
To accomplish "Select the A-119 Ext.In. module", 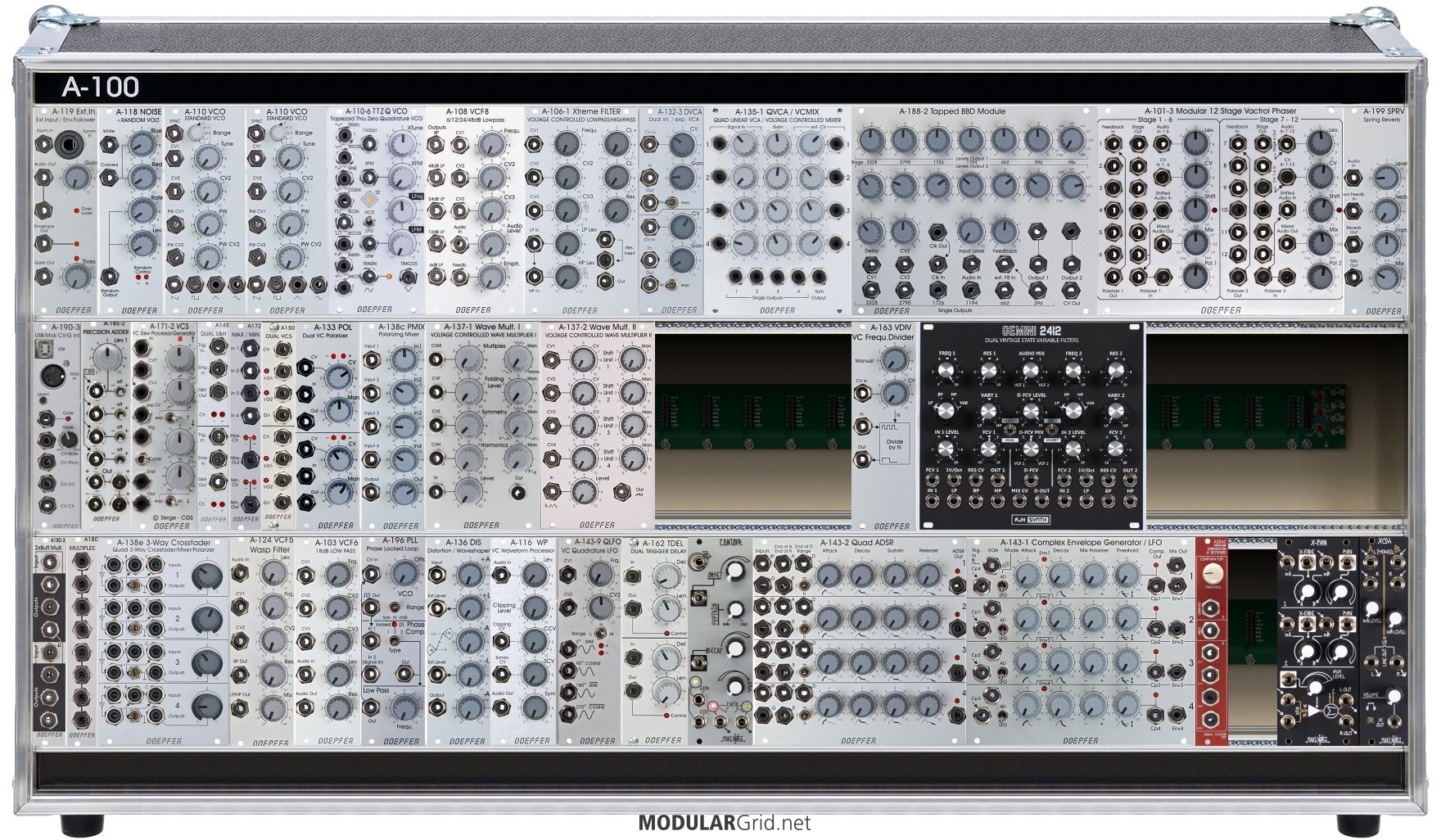I will [65, 210].
